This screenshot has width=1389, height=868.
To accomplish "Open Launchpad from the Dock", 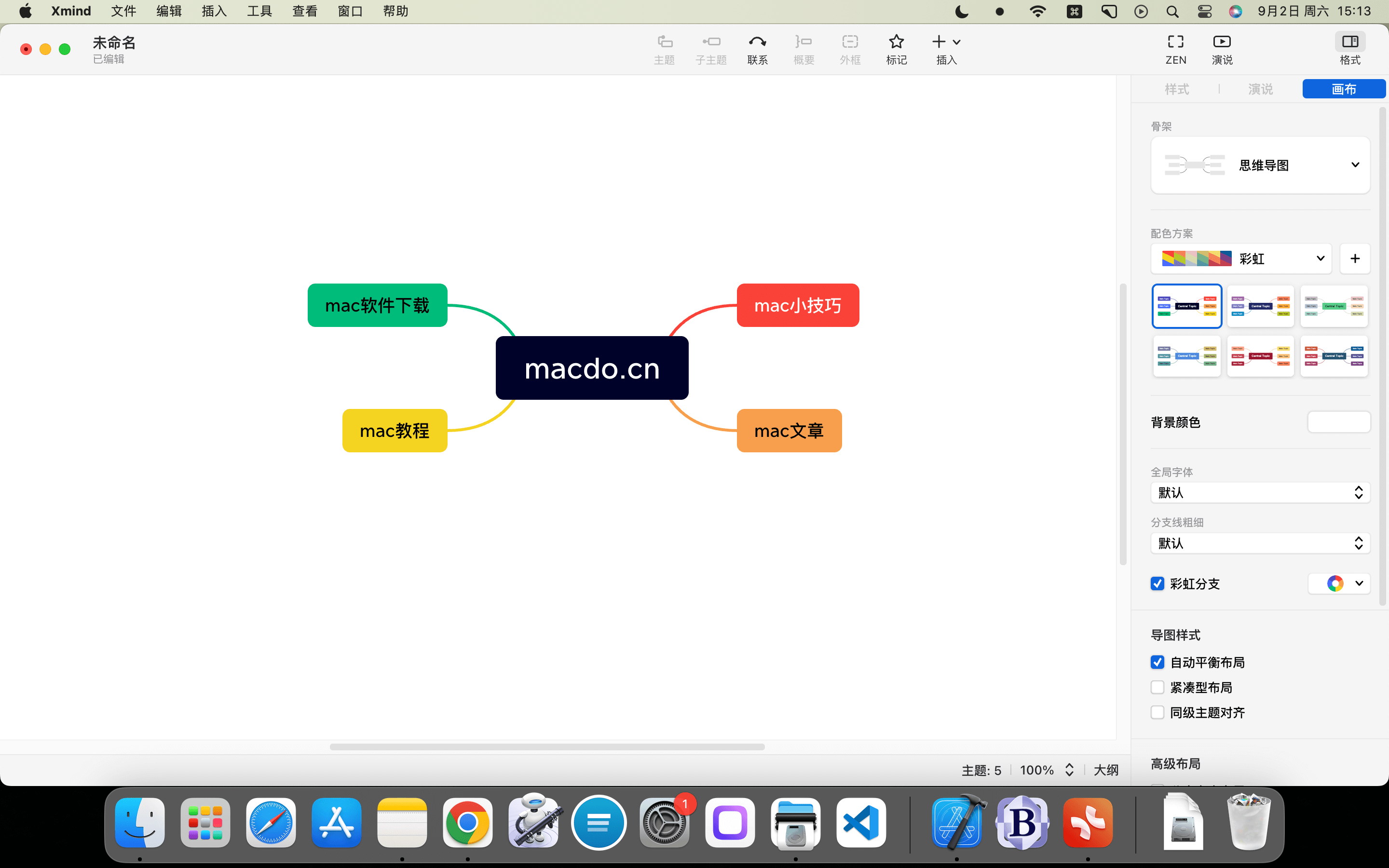I will point(205,822).
